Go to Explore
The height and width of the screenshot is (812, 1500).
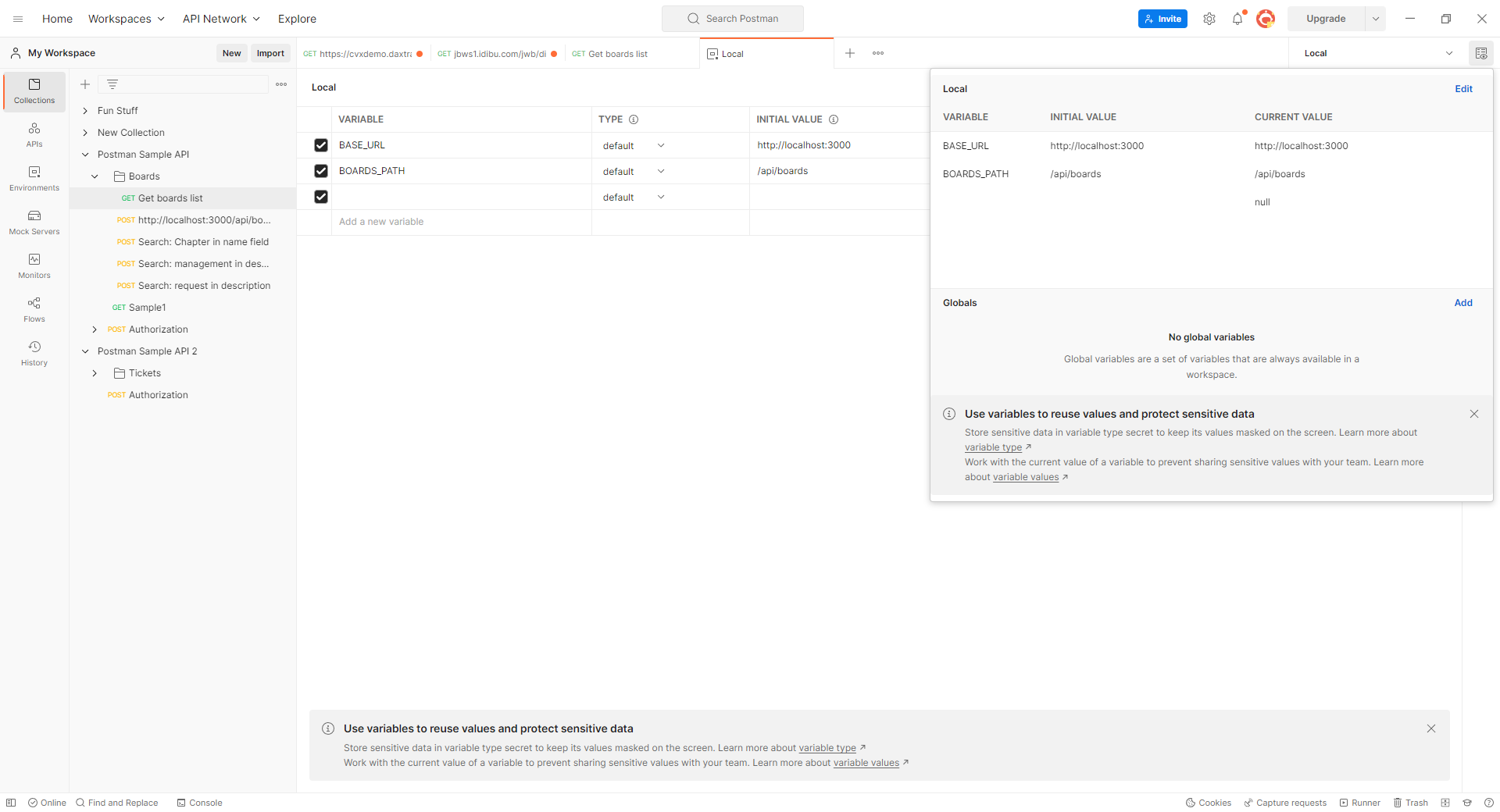297,19
